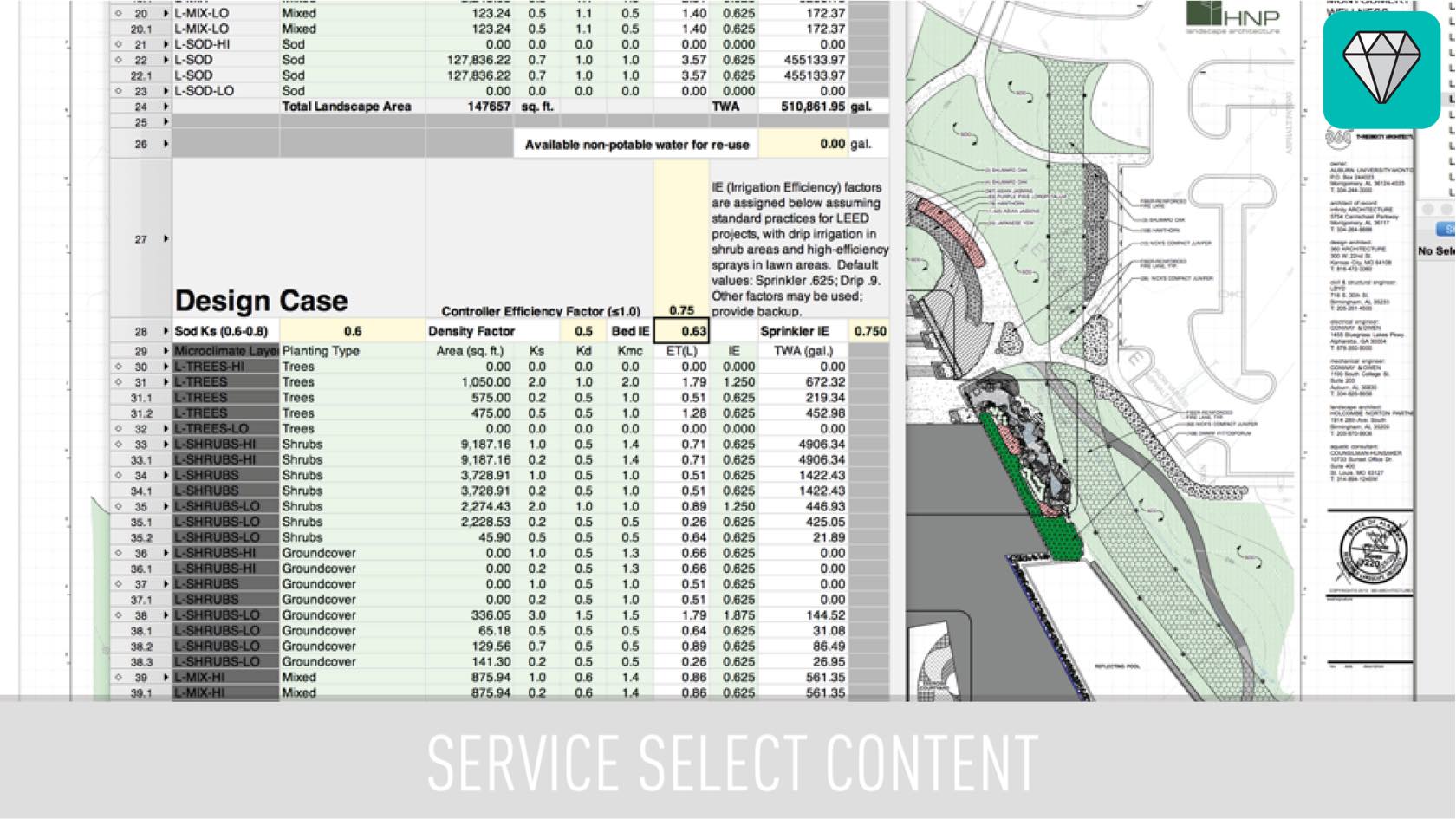The height and width of the screenshot is (819, 1456).
Task: Click the Design Case heading cell
Action: click(x=262, y=300)
